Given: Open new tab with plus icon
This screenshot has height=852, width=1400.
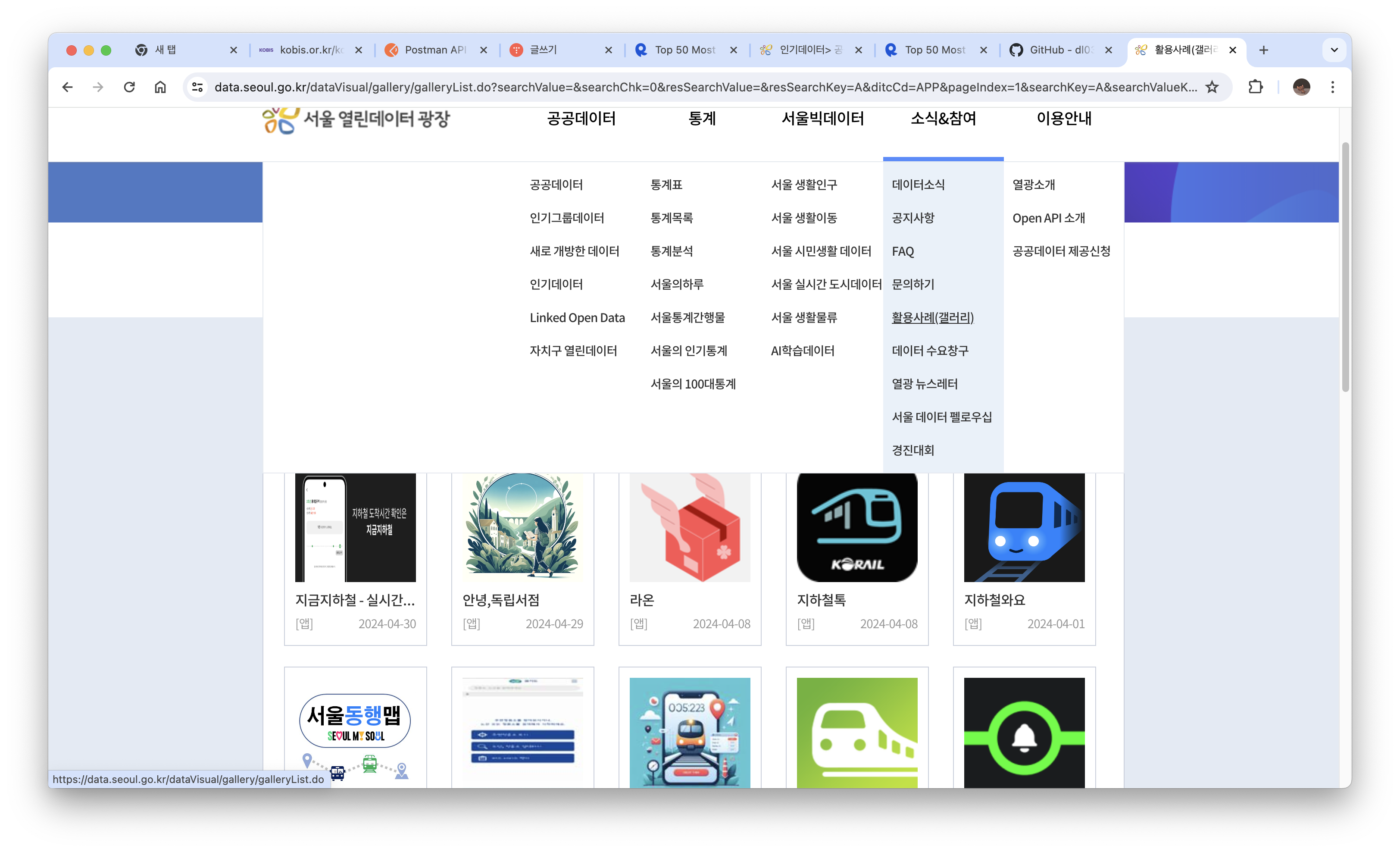Looking at the screenshot, I should click(x=1264, y=50).
